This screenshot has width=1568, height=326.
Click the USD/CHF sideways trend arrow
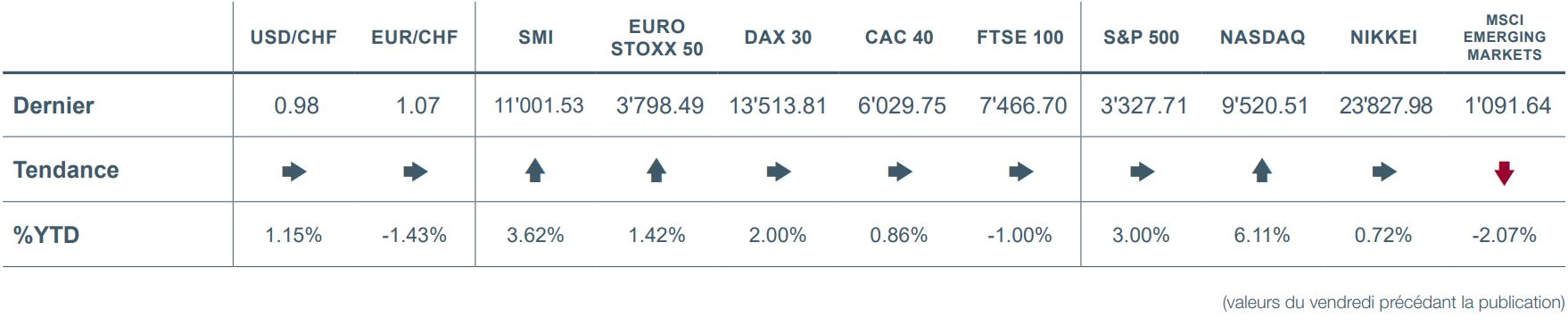coord(294,171)
